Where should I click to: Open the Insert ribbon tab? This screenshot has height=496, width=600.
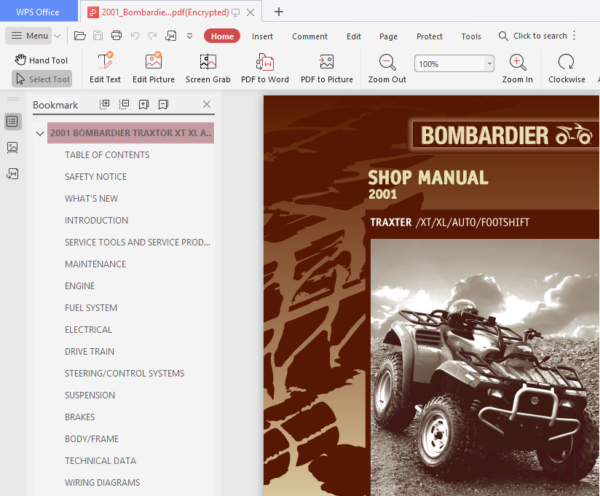pos(262,36)
